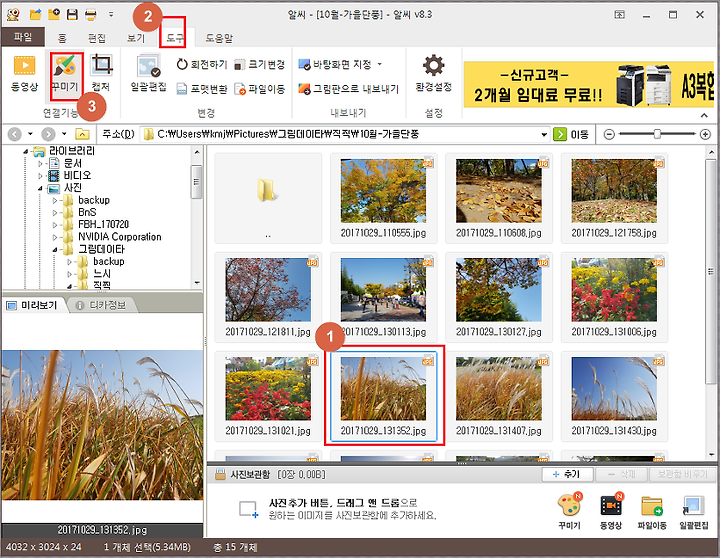Select the 그림데이타 folder in tree
Screen dimensions: 720x558
(101, 249)
